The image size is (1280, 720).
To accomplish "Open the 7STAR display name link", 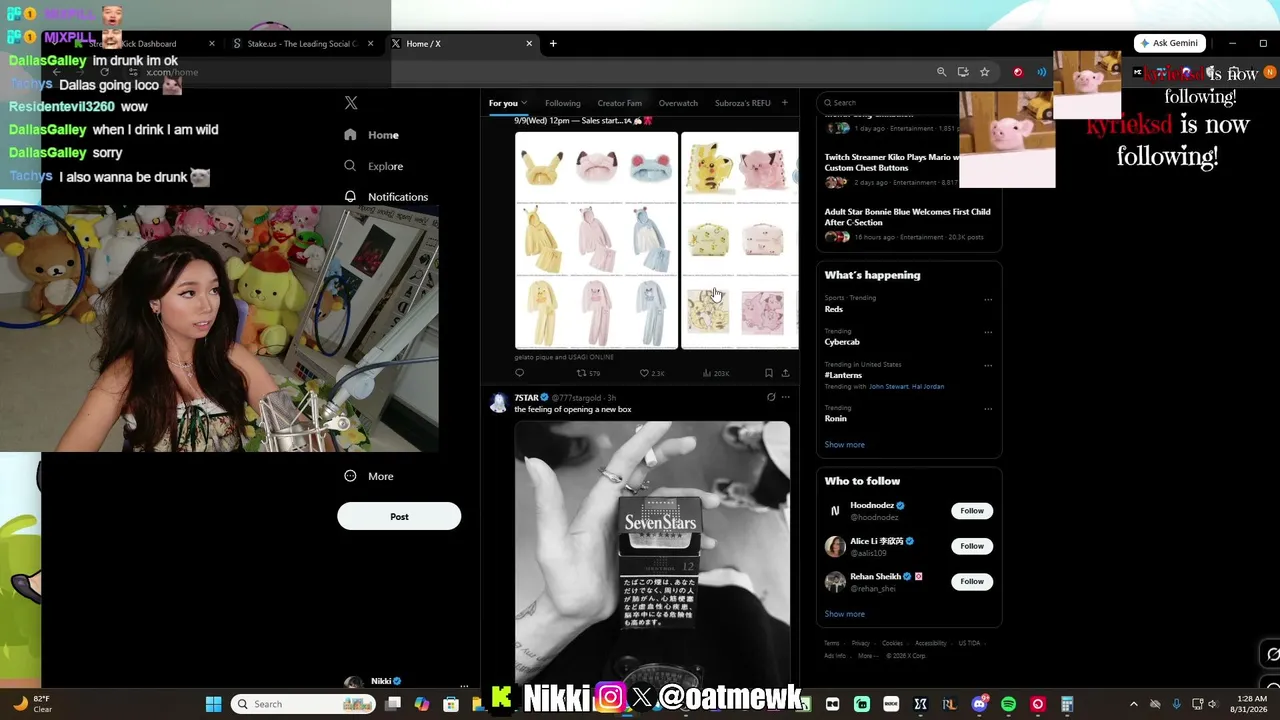I will [526, 398].
